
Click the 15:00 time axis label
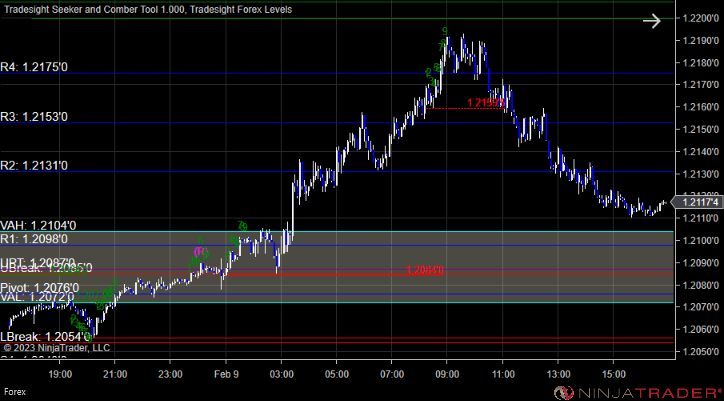click(x=613, y=374)
